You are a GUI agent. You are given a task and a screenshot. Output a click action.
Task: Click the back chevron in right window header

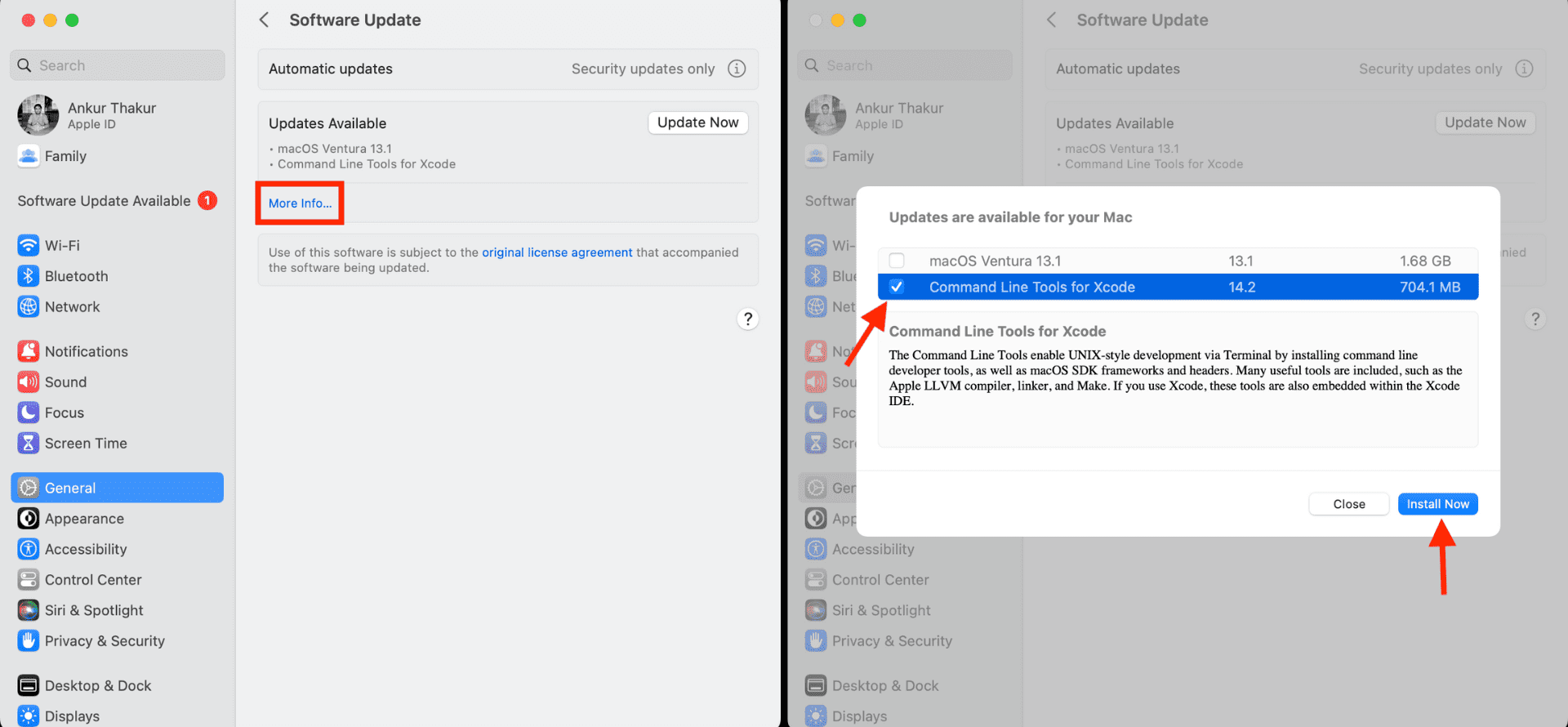coord(1051,20)
